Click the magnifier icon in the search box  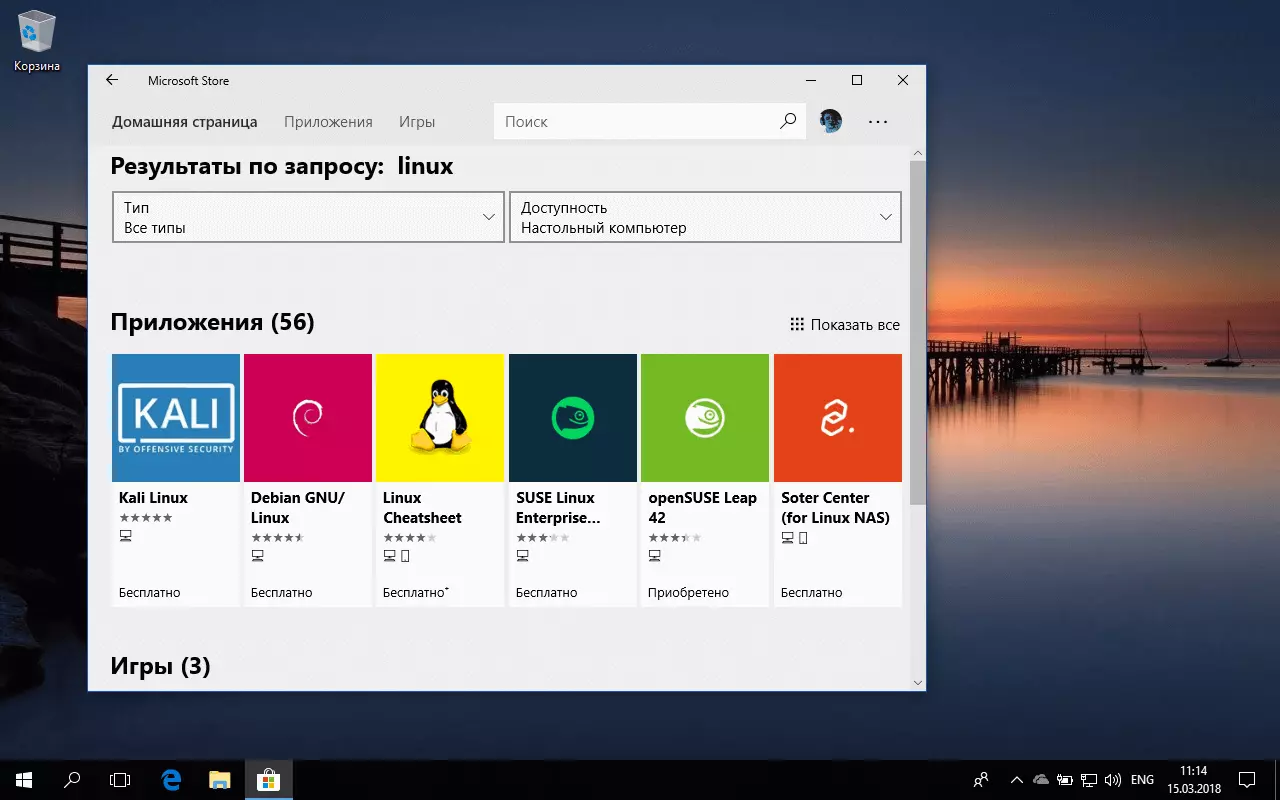pyautogui.click(x=788, y=121)
